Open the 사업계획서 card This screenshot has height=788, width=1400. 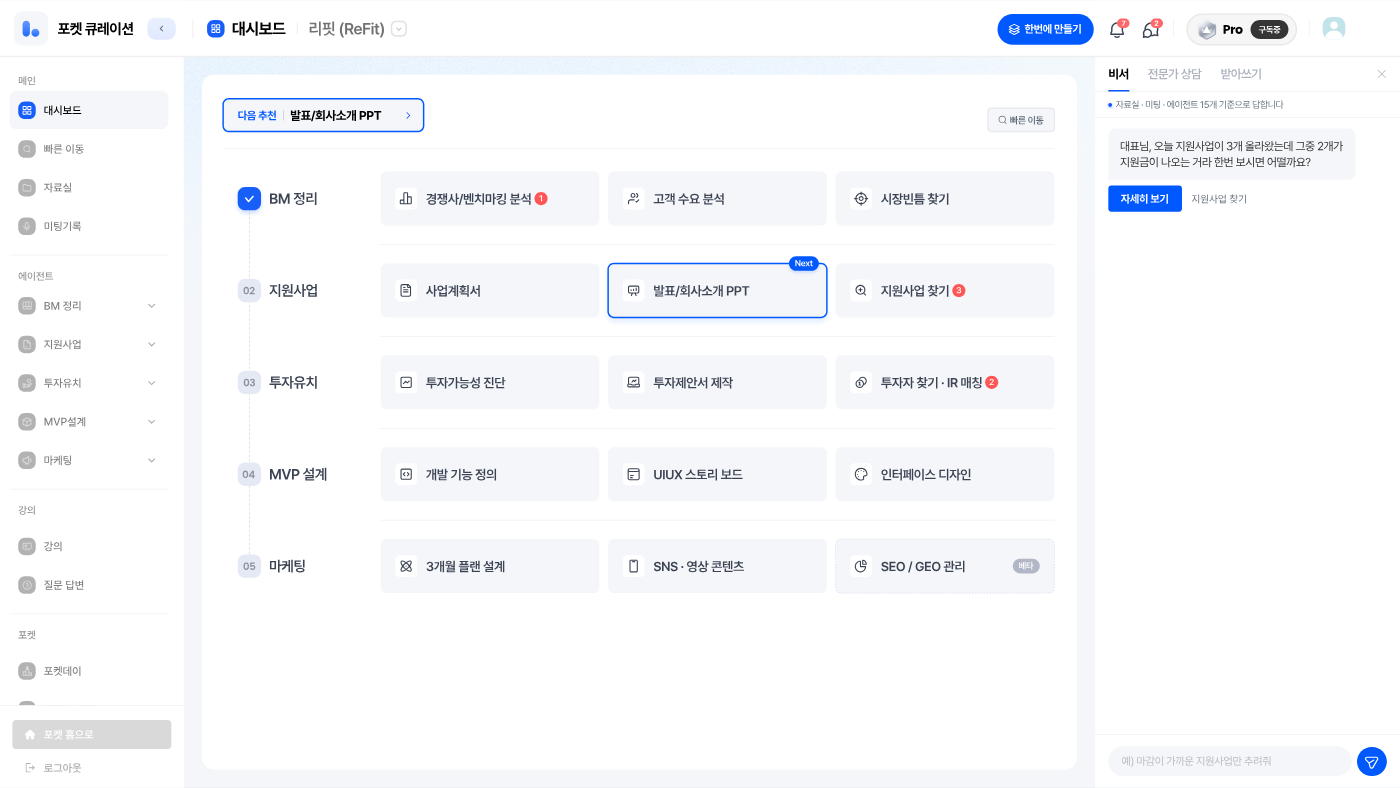point(490,290)
